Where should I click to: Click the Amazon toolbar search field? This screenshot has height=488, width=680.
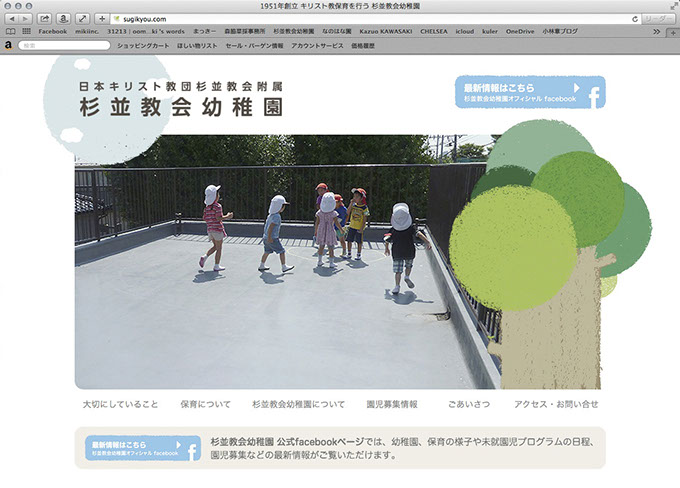tap(64, 45)
